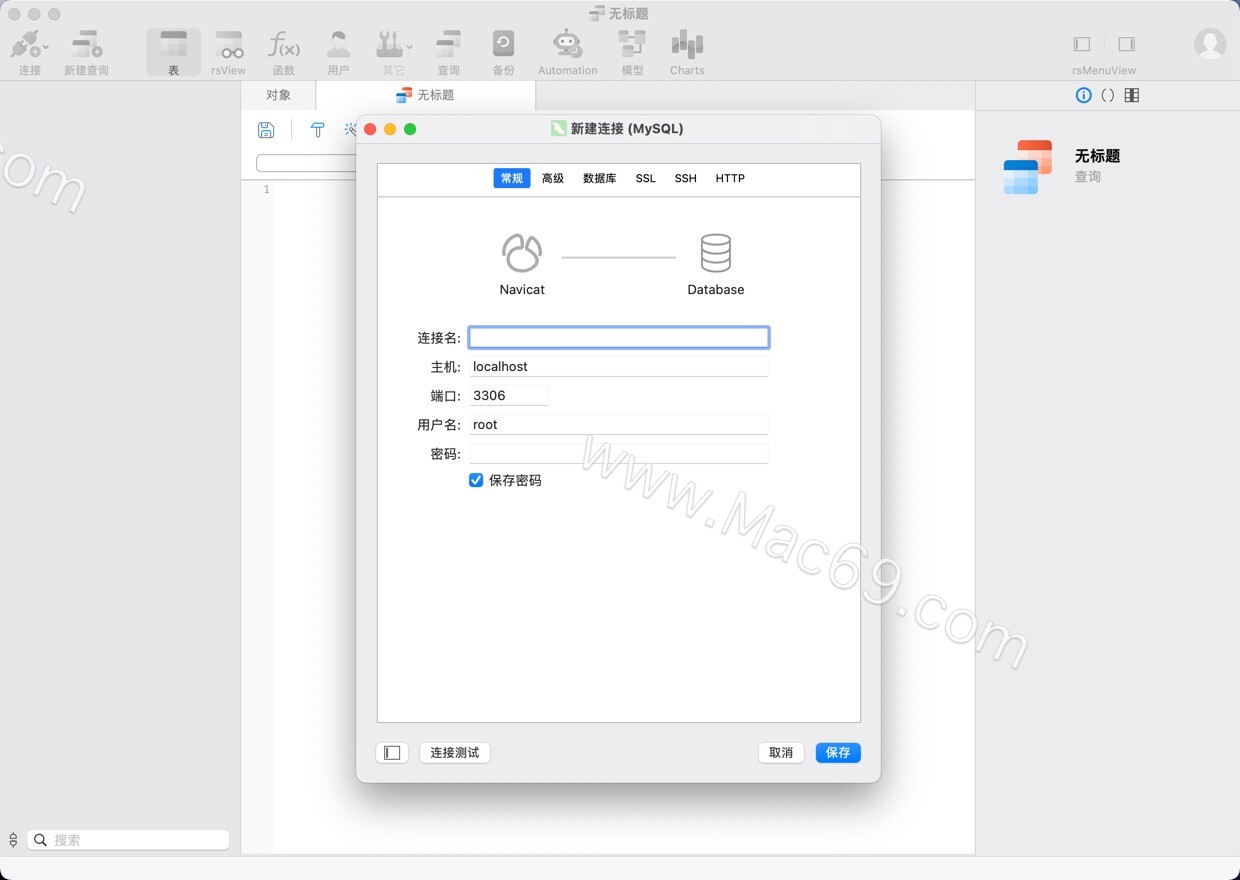Image resolution: width=1240 pixels, height=880 pixels.
Task: Toggle the right sidebar pane icon
Action: [1127, 44]
